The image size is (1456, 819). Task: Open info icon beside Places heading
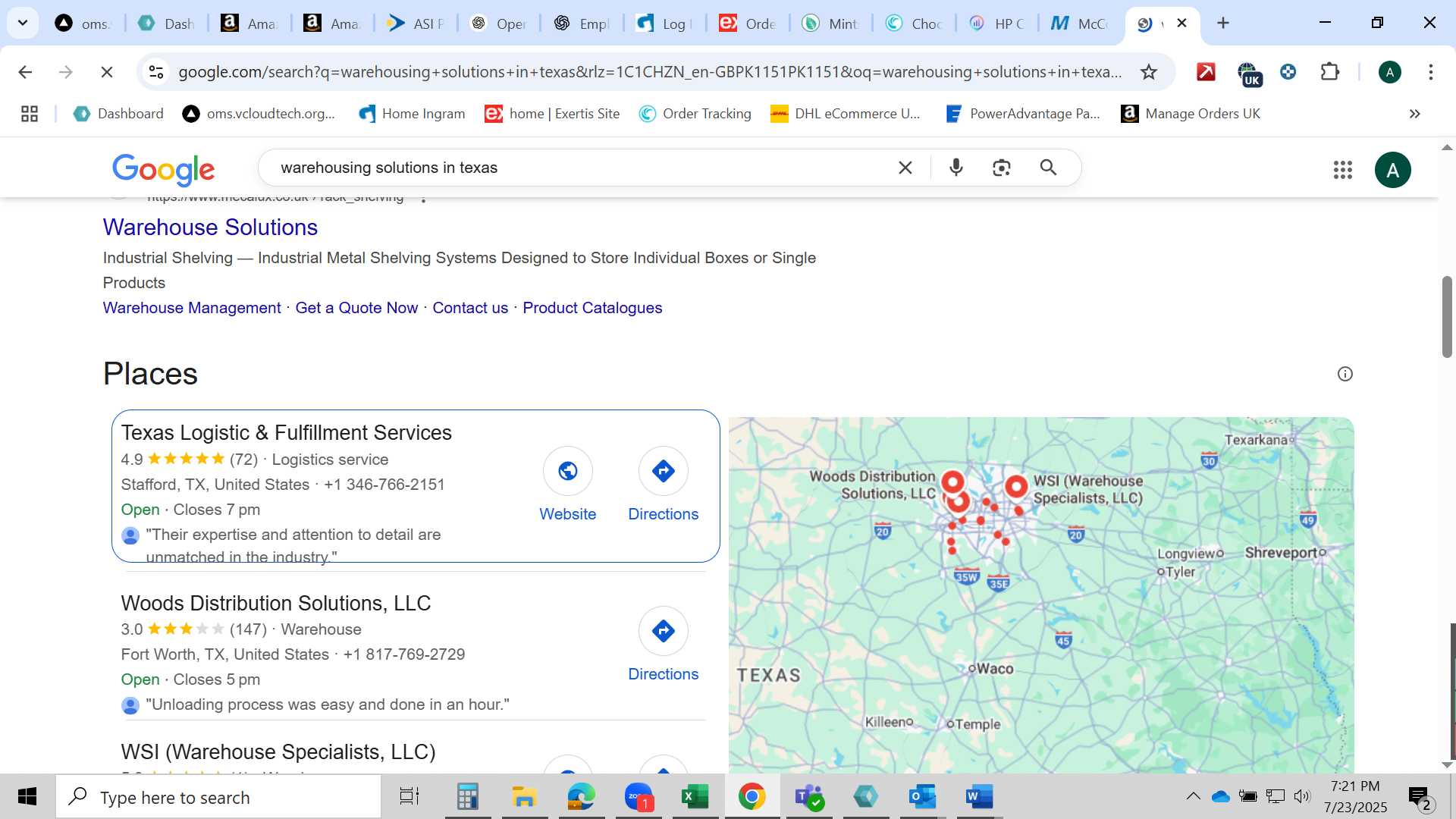1345,374
